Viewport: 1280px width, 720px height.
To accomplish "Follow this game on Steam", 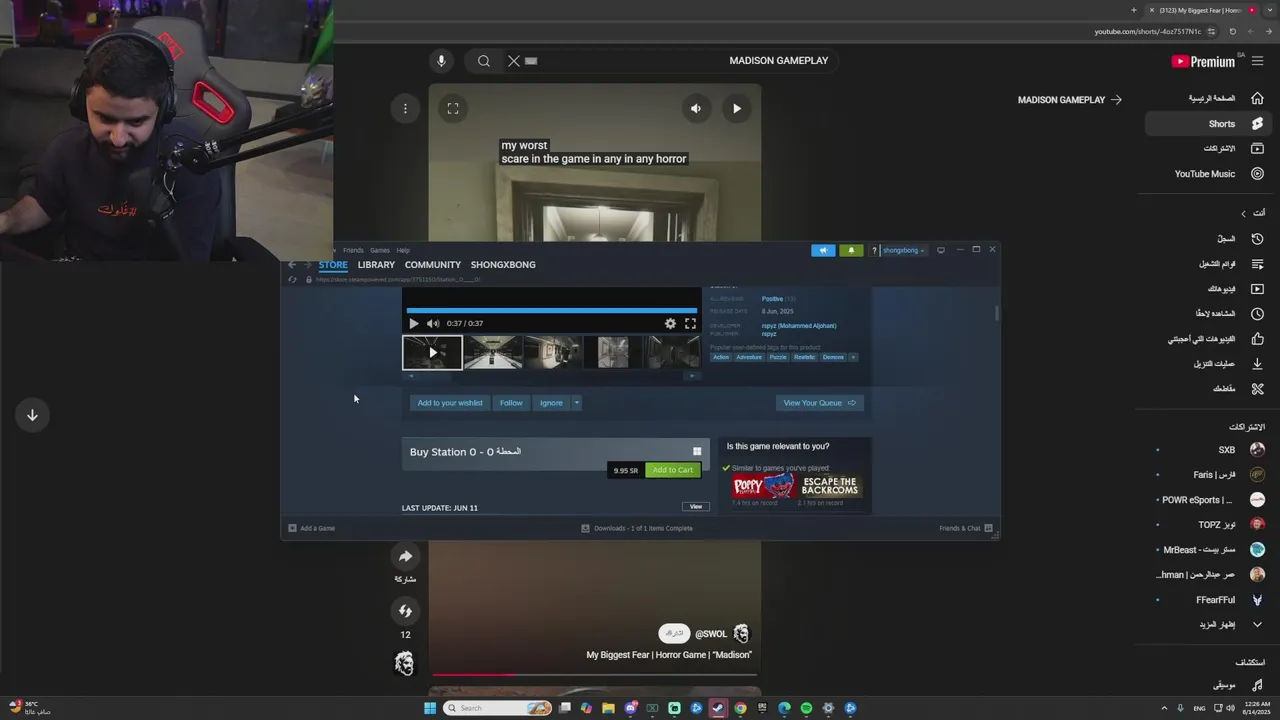I will coord(511,403).
